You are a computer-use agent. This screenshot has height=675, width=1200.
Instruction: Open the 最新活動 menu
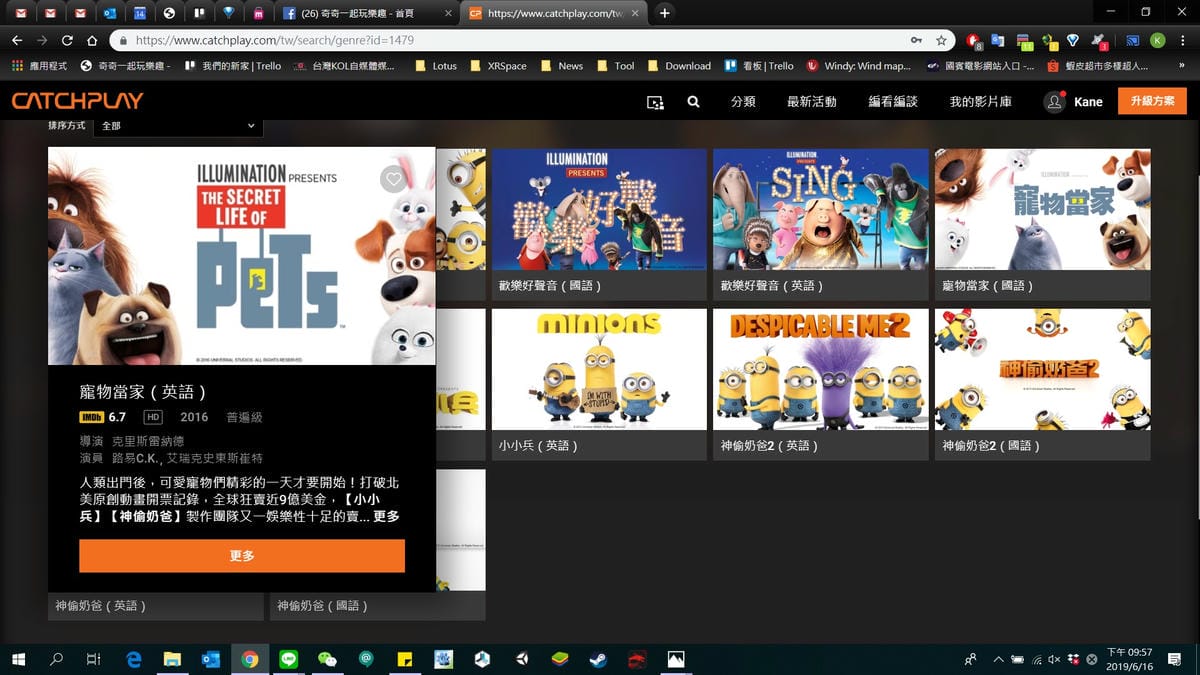coord(812,102)
